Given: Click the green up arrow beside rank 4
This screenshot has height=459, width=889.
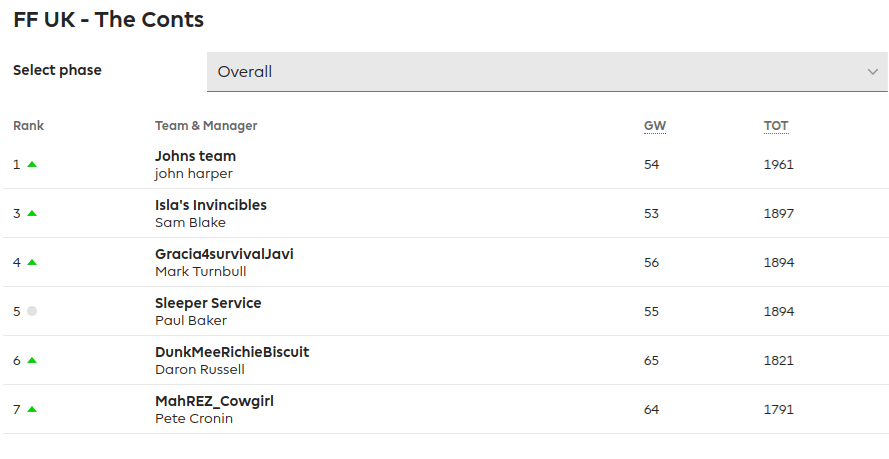Looking at the screenshot, I should [x=32, y=262].
